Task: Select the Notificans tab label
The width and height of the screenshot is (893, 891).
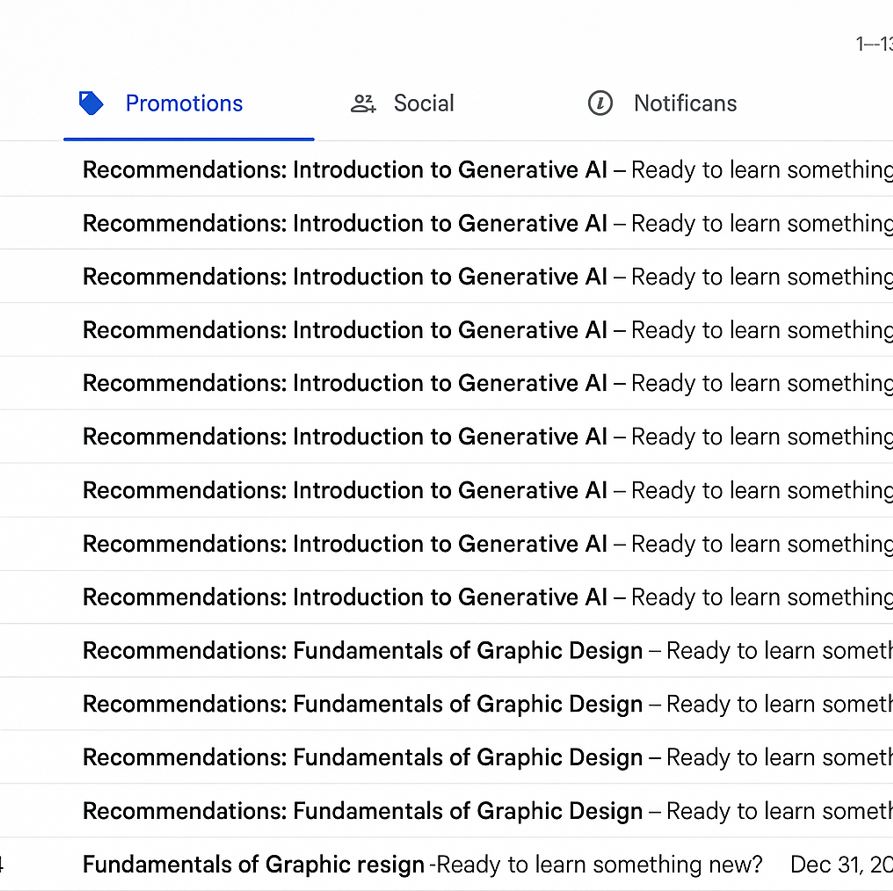Action: (x=685, y=103)
